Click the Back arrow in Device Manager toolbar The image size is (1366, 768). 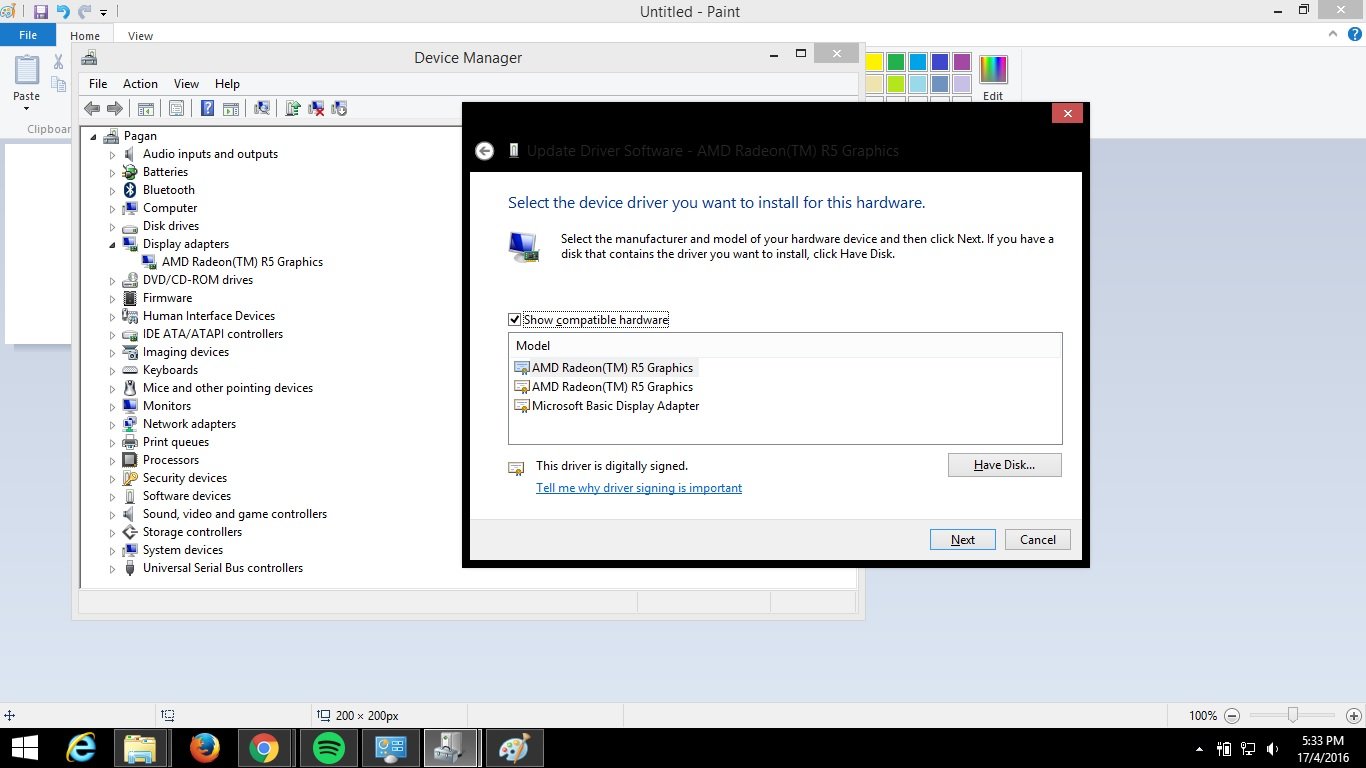tap(92, 108)
